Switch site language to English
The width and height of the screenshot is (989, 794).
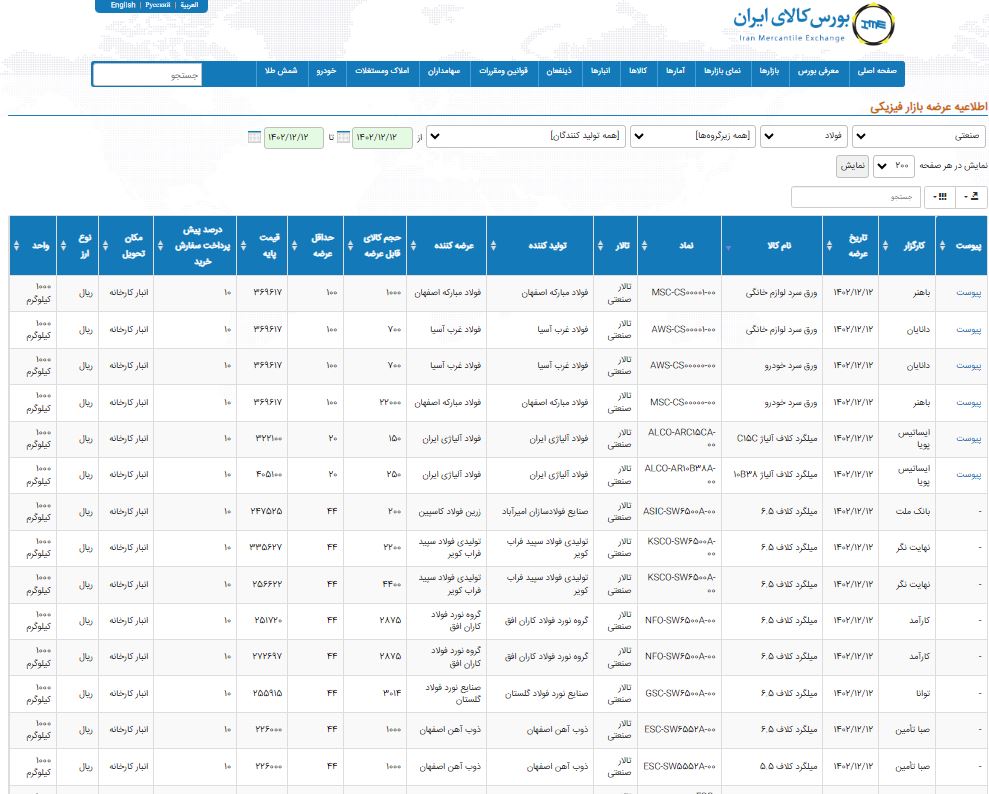point(123,5)
